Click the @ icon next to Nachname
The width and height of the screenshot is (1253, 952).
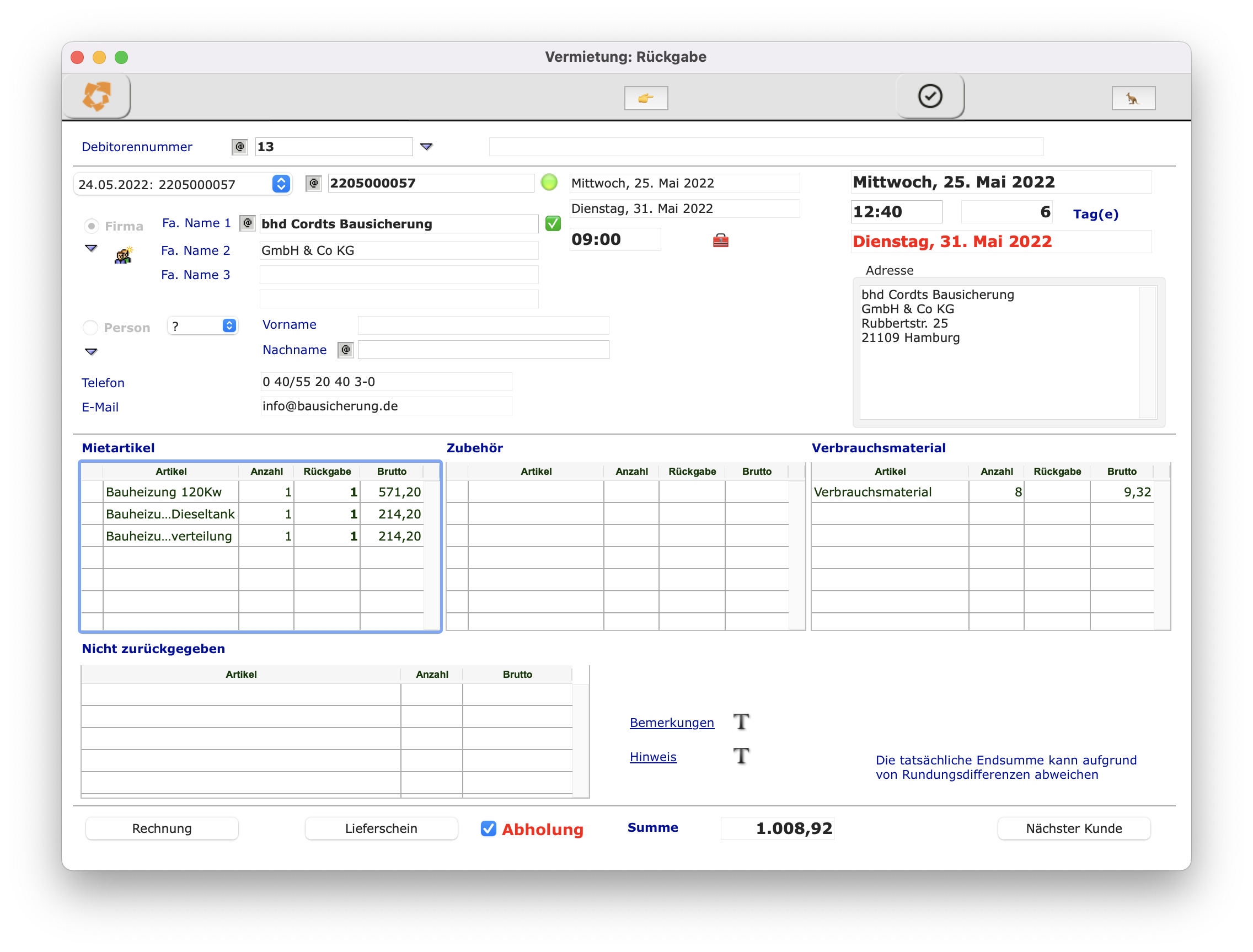[x=346, y=350]
